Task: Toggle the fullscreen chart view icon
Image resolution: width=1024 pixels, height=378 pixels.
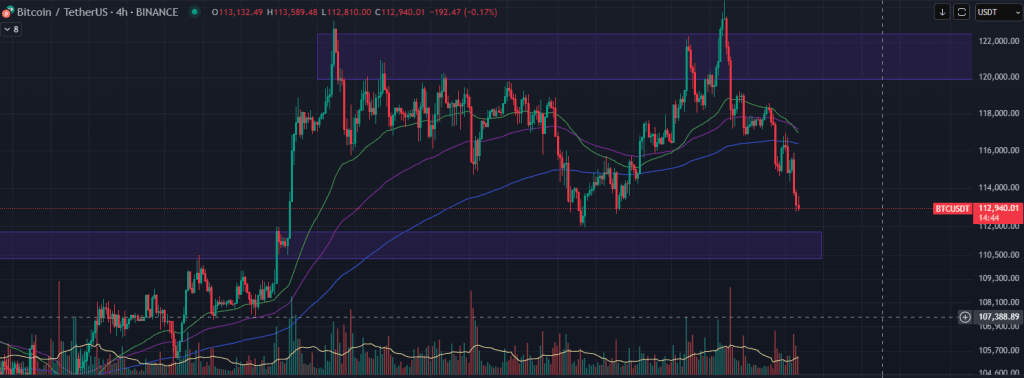Action: click(x=961, y=11)
